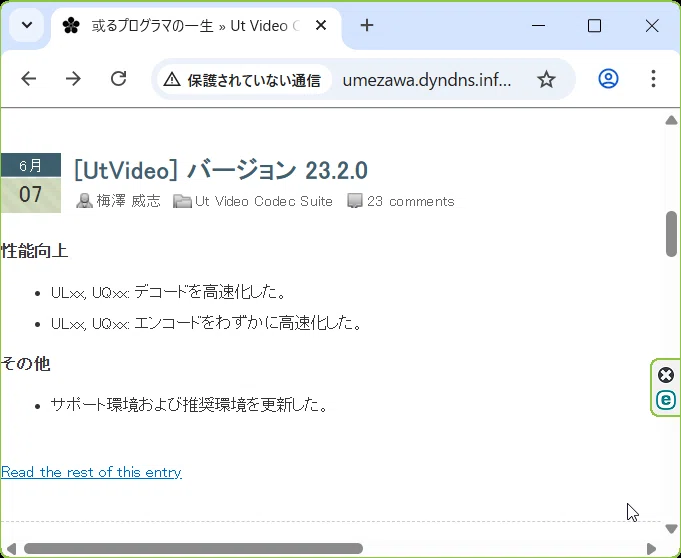Close the Ut Video browser tab
The width and height of the screenshot is (681, 558).
321,26
